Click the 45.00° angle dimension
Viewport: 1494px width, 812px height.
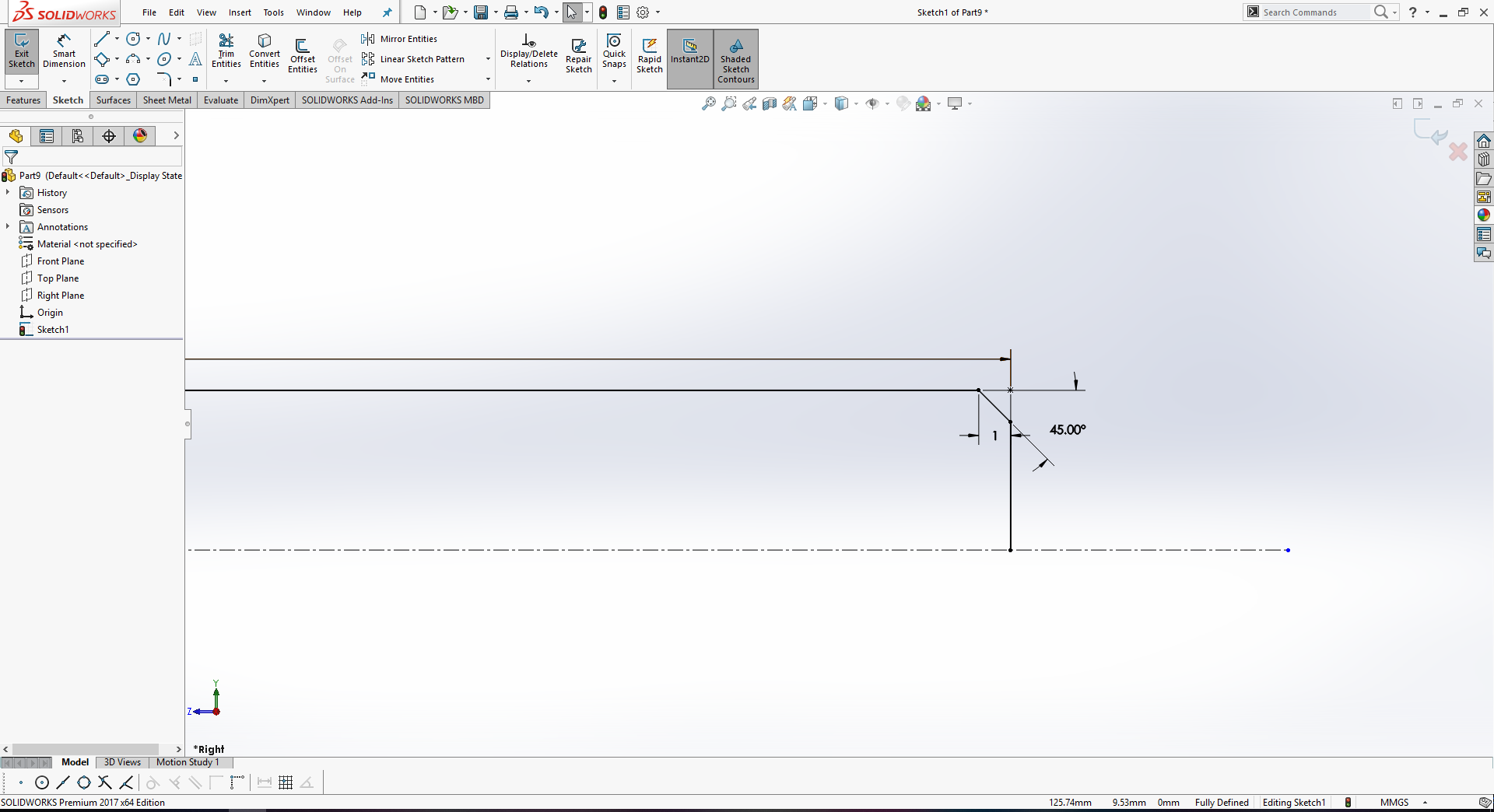(1068, 429)
